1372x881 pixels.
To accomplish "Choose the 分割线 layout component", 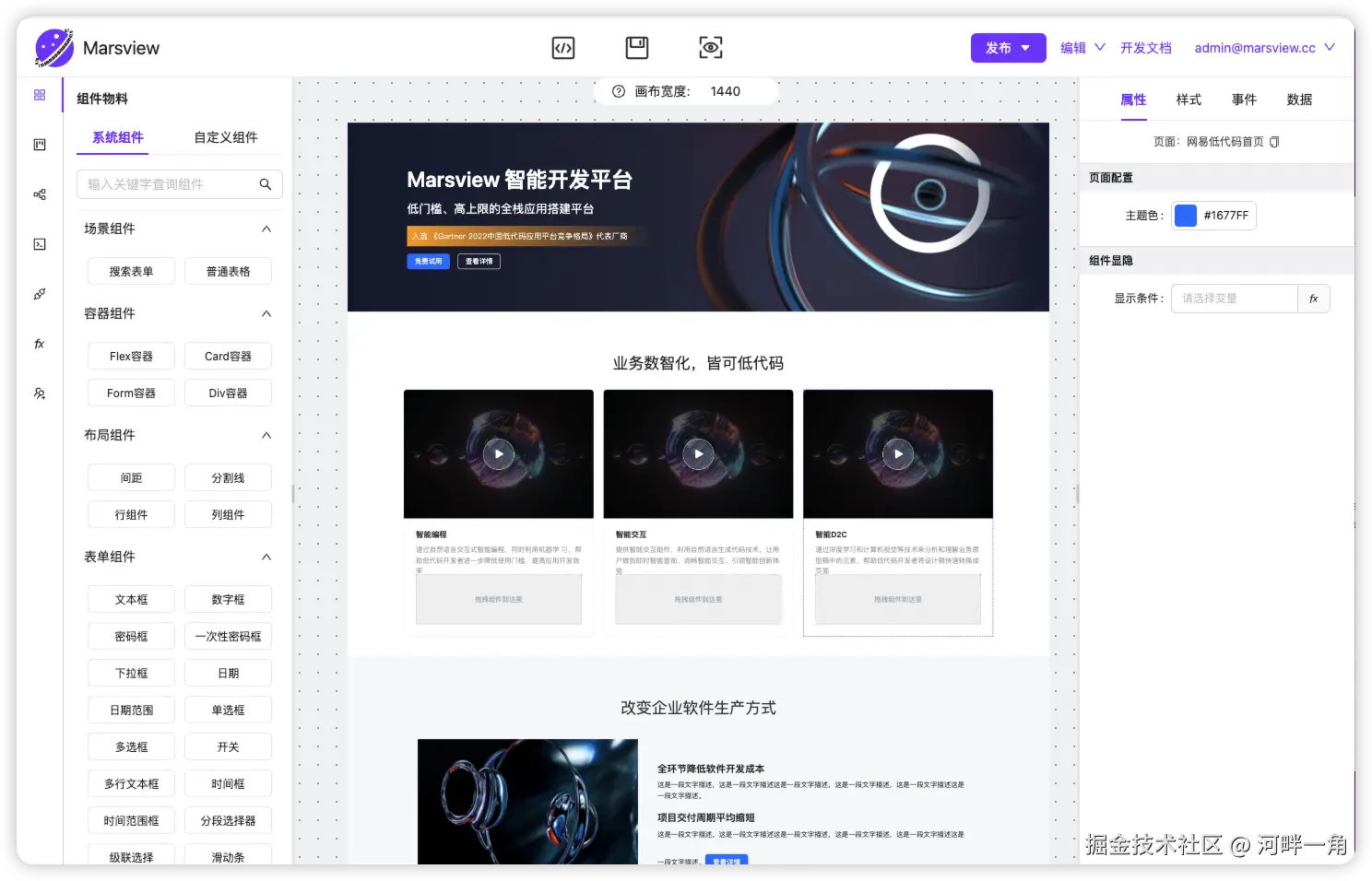I will click(x=228, y=478).
